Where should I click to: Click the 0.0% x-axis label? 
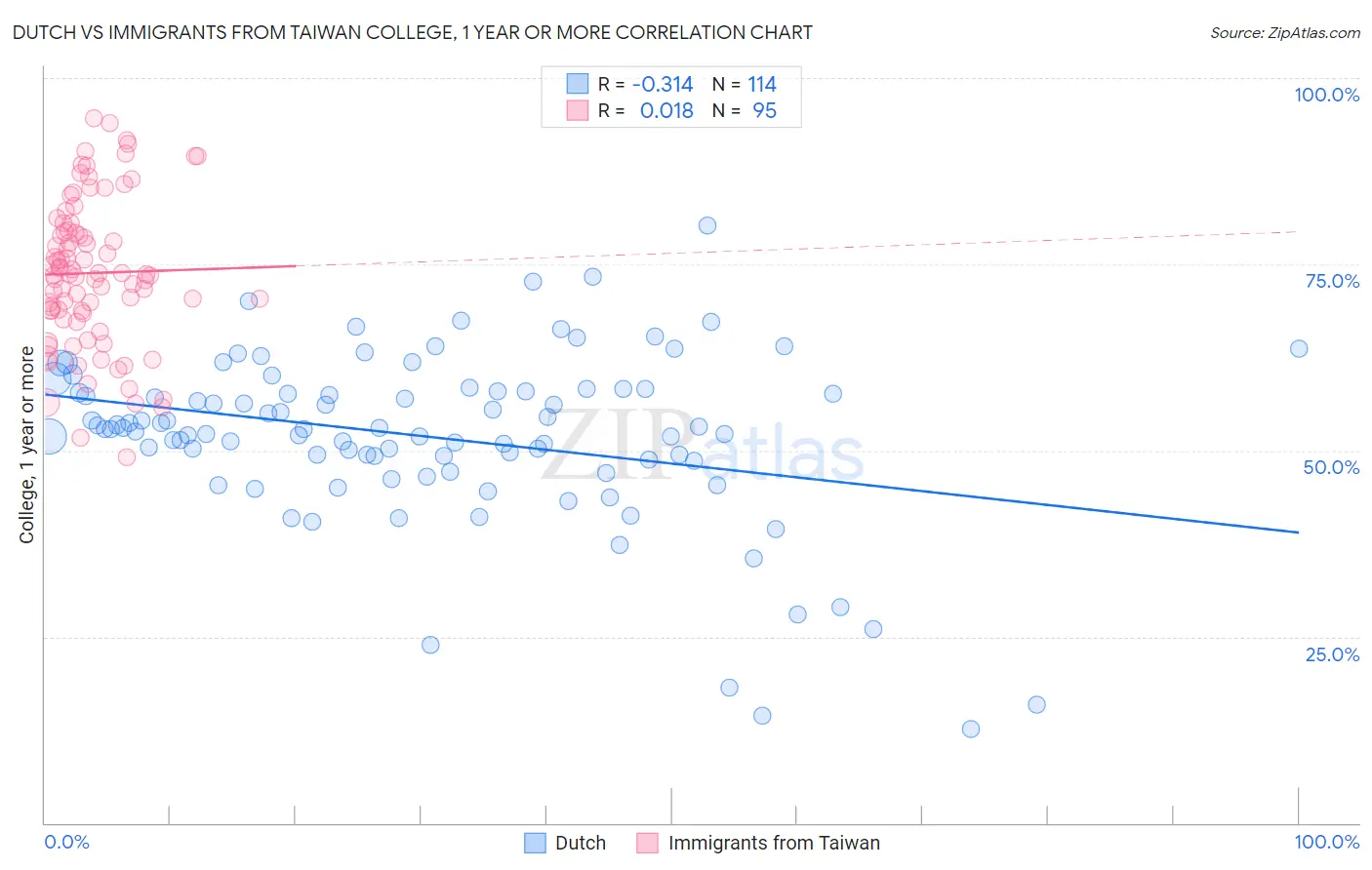pyautogui.click(x=66, y=842)
